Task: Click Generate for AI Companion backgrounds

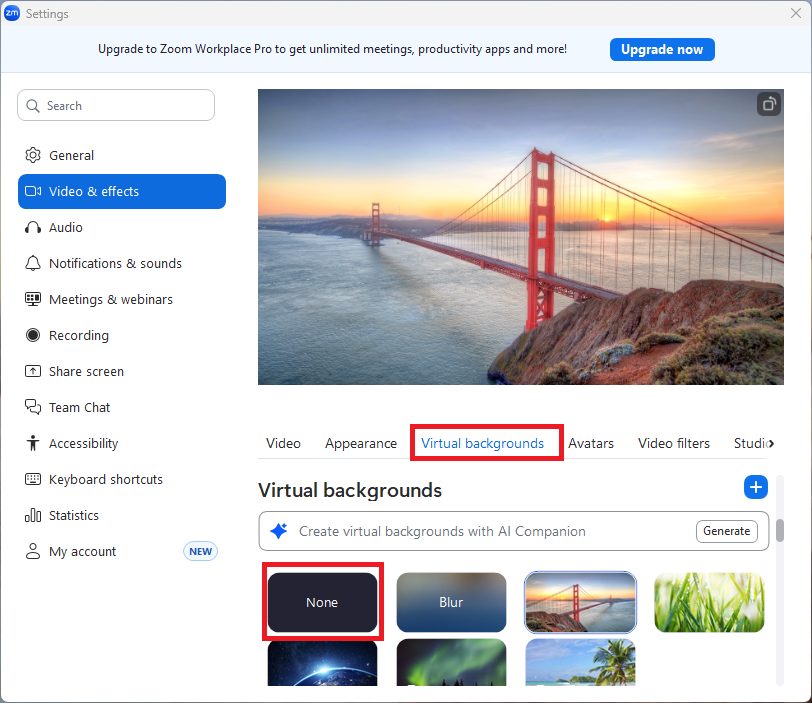Action: point(726,531)
